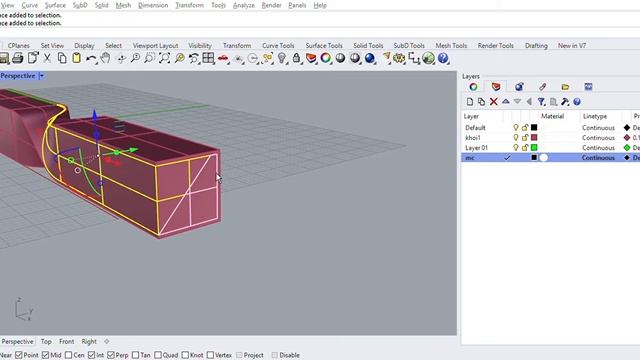This screenshot has width=640, height=360.
Task: Open Linetype Continuous for khoi1 layer
Action: pos(598,138)
